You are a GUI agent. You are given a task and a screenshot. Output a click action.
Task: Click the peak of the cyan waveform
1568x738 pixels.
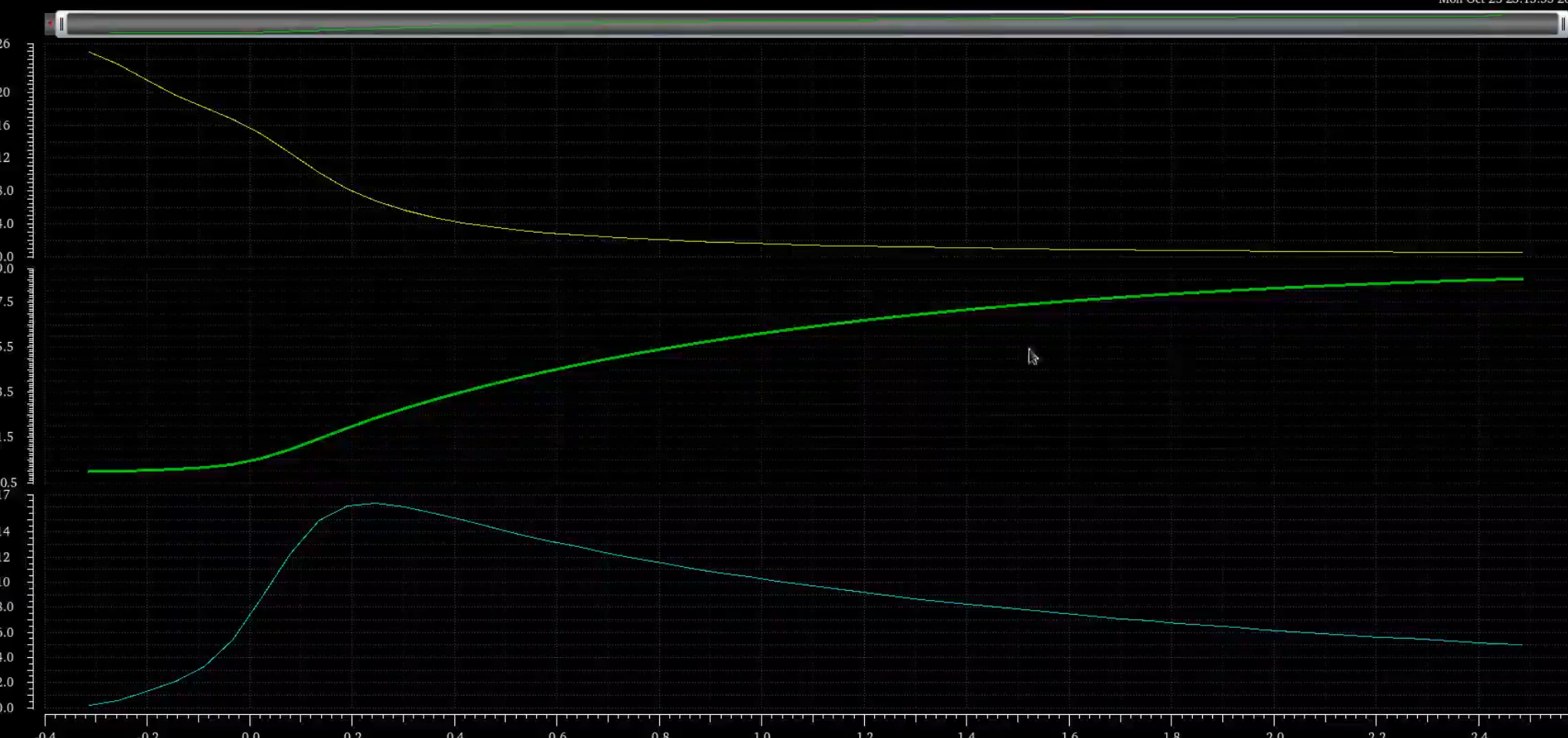(x=374, y=503)
